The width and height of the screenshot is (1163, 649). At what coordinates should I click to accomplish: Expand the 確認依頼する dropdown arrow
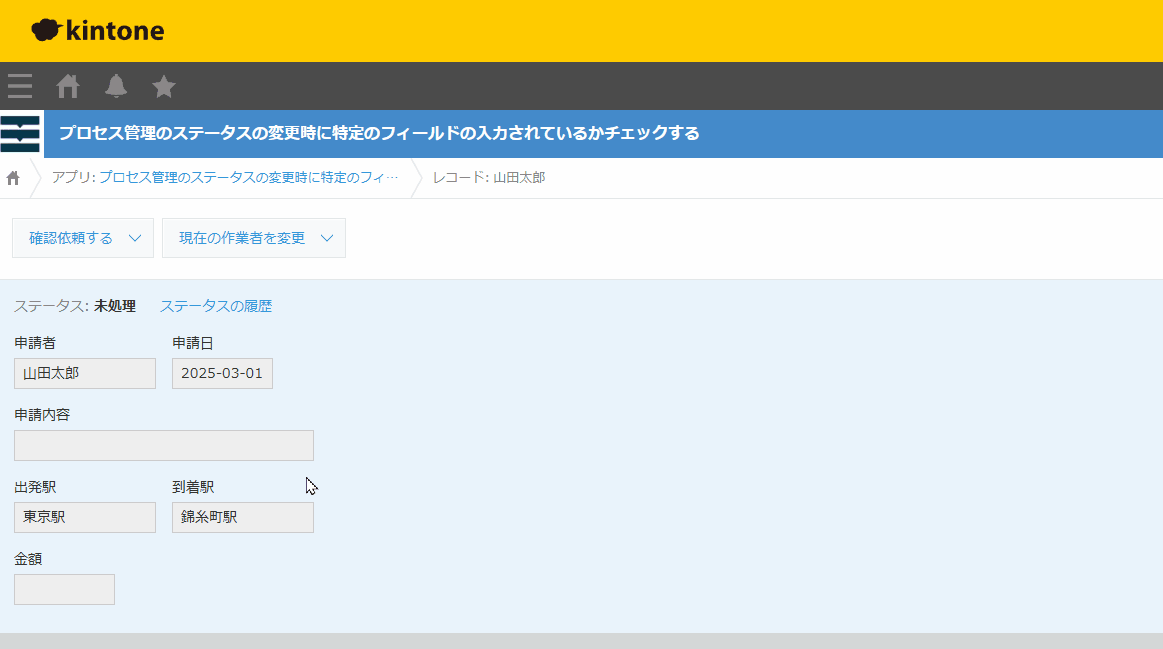coord(136,238)
